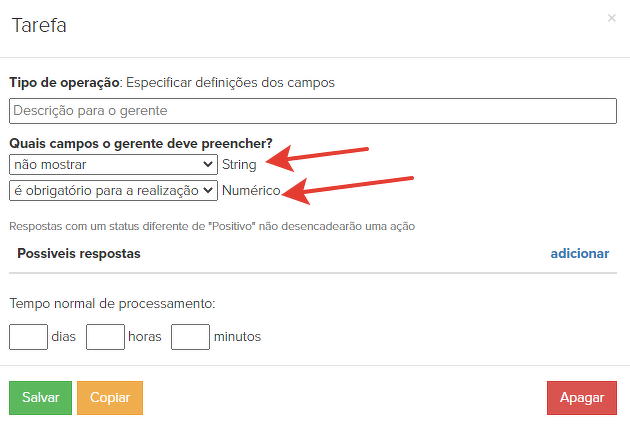The height and width of the screenshot is (426, 630).
Task: Expand the 'é obrigatório para a realização' dropdown
Action: [113, 189]
